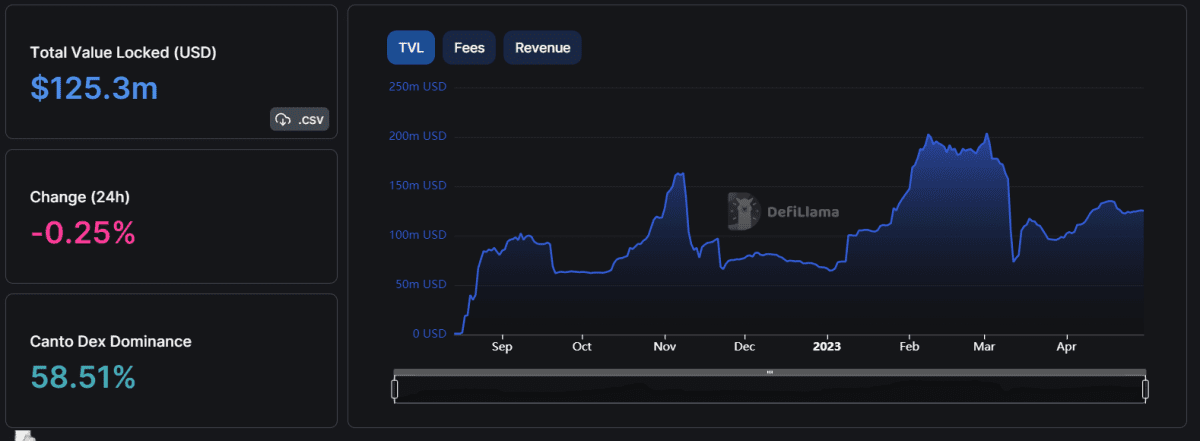1200x441 pixels.
Task: Click the Dec label on the time axis
Action: coord(744,347)
